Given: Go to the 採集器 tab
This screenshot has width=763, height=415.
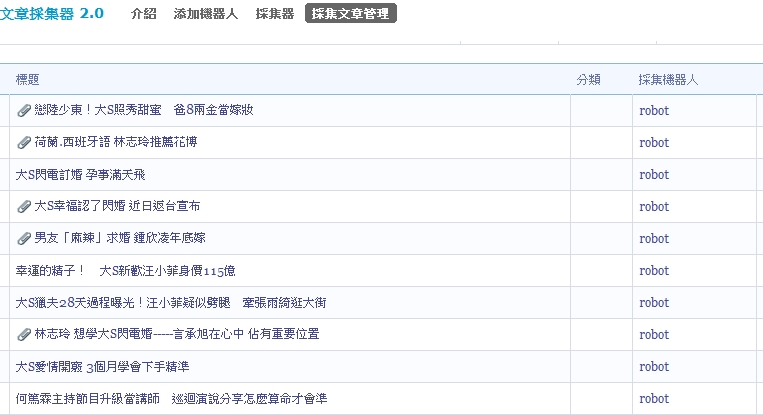Looking at the screenshot, I should click(x=274, y=14).
